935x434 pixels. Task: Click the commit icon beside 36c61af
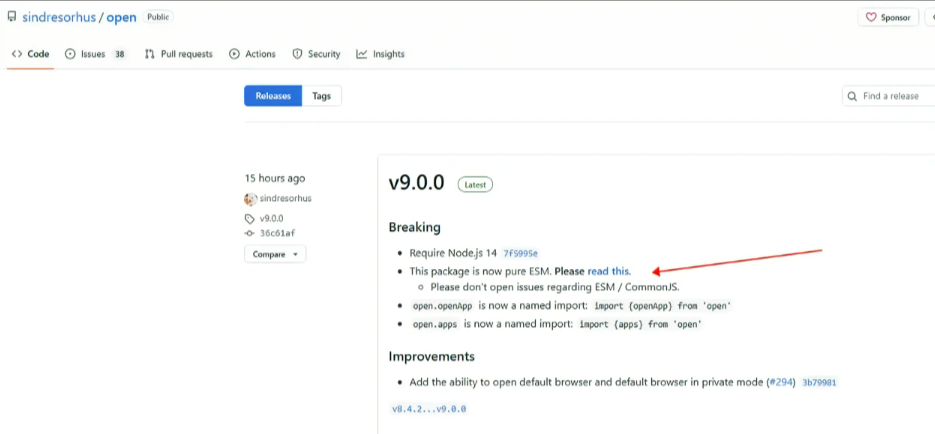pos(250,233)
